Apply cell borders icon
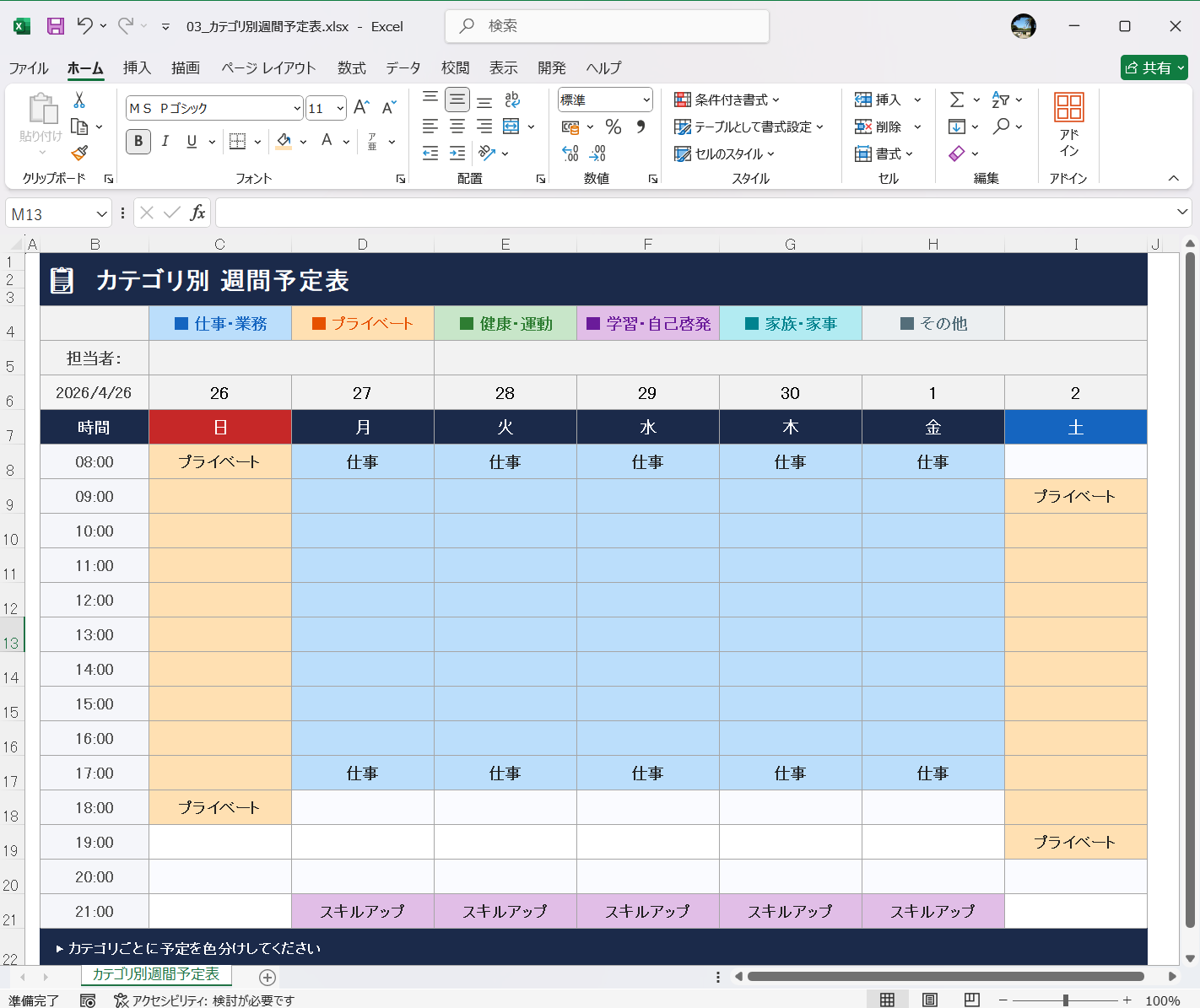 click(238, 141)
